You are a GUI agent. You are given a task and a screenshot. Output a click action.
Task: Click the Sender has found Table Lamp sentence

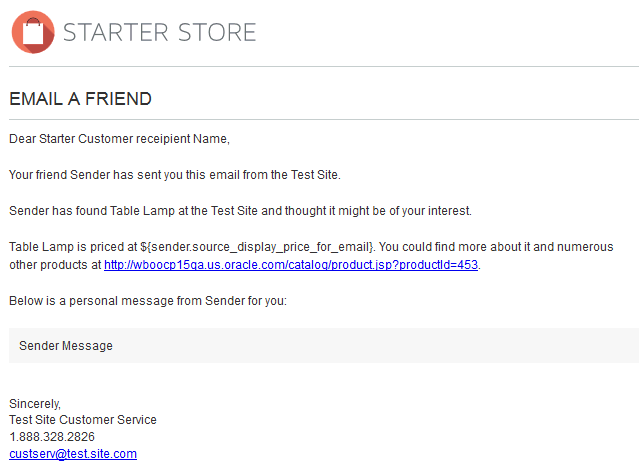[240, 211]
